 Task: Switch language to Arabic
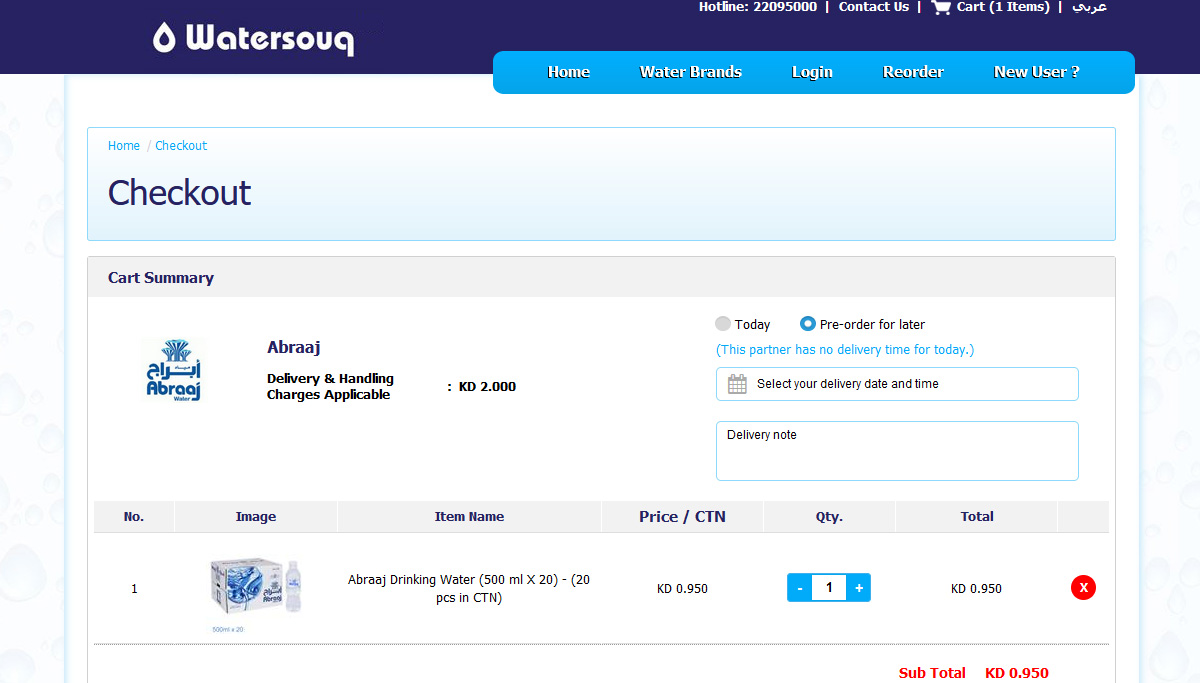point(1089,7)
